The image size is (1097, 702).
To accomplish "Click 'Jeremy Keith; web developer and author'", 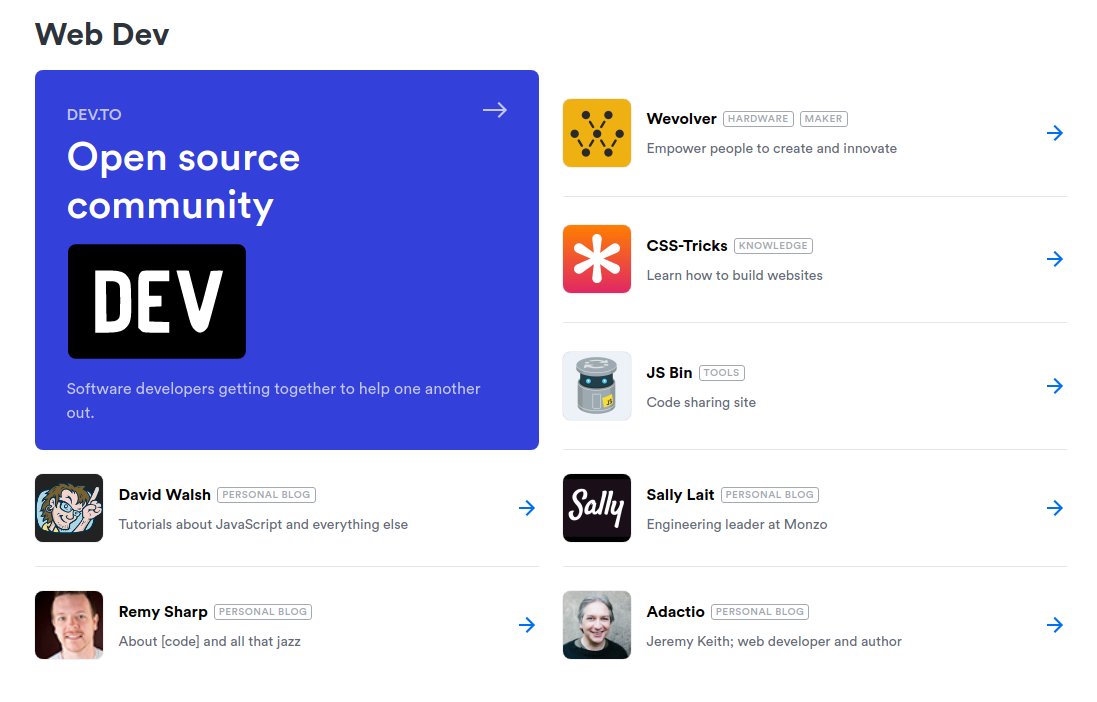I will 774,641.
